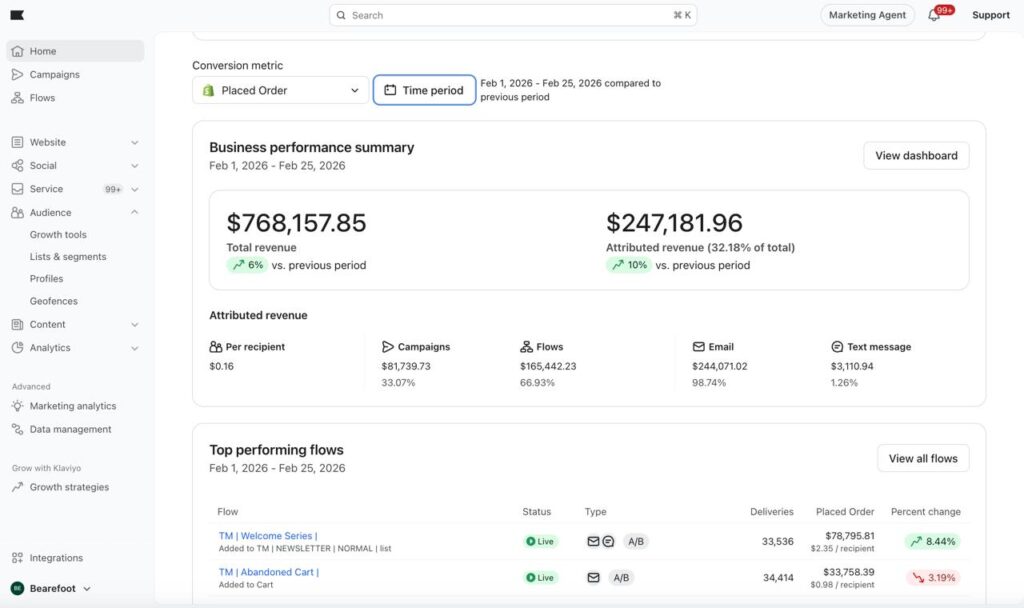Click the A/B badge on Abandoned Cart flow

tap(620, 578)
